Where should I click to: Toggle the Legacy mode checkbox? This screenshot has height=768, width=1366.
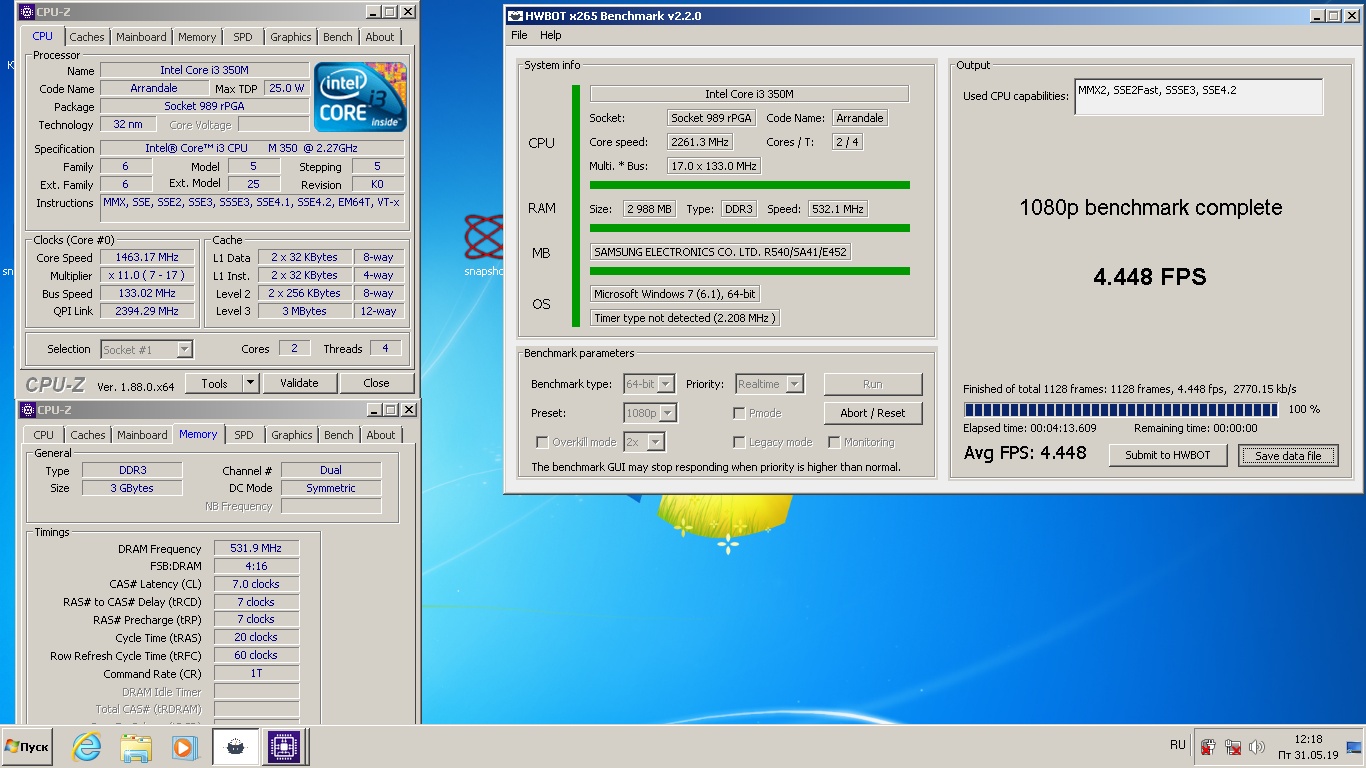point(739,442)
